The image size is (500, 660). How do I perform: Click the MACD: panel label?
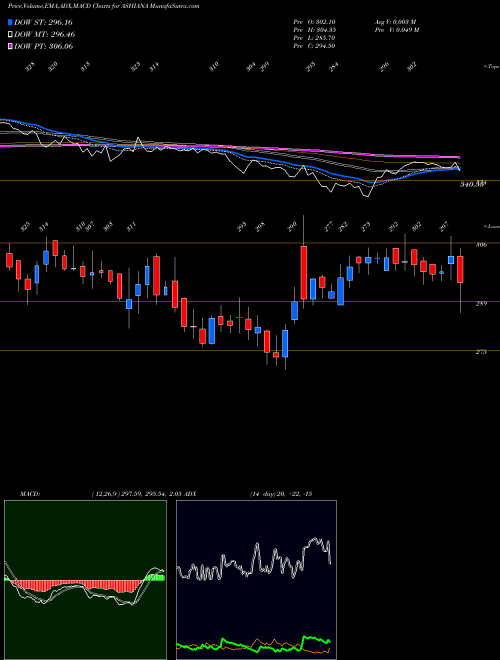coord(29,494)
